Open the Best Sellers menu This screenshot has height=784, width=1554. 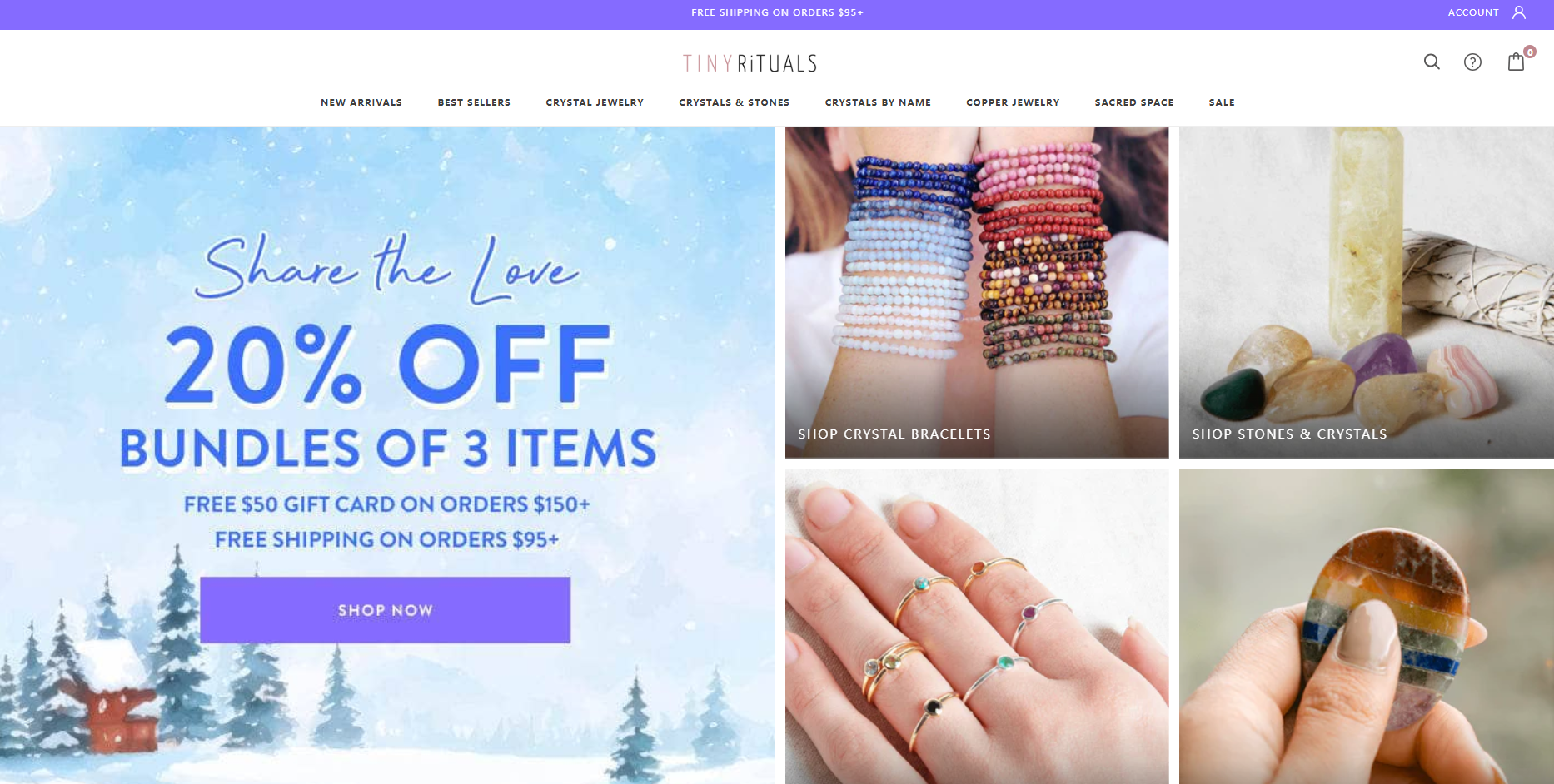coord(474,102)
